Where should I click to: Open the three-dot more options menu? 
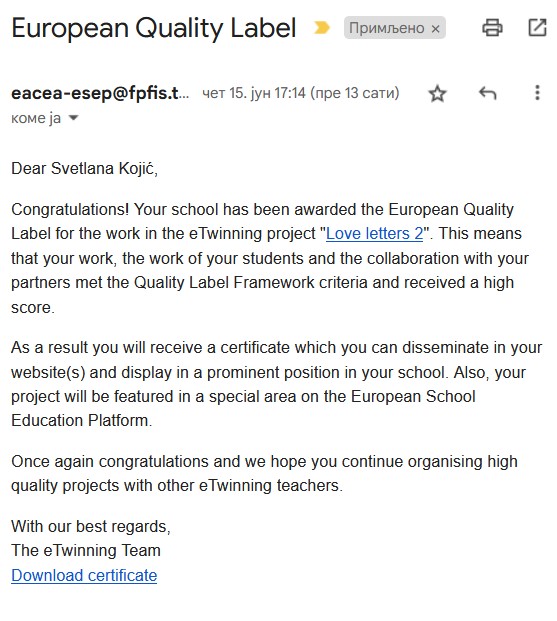tap(537, 93)
